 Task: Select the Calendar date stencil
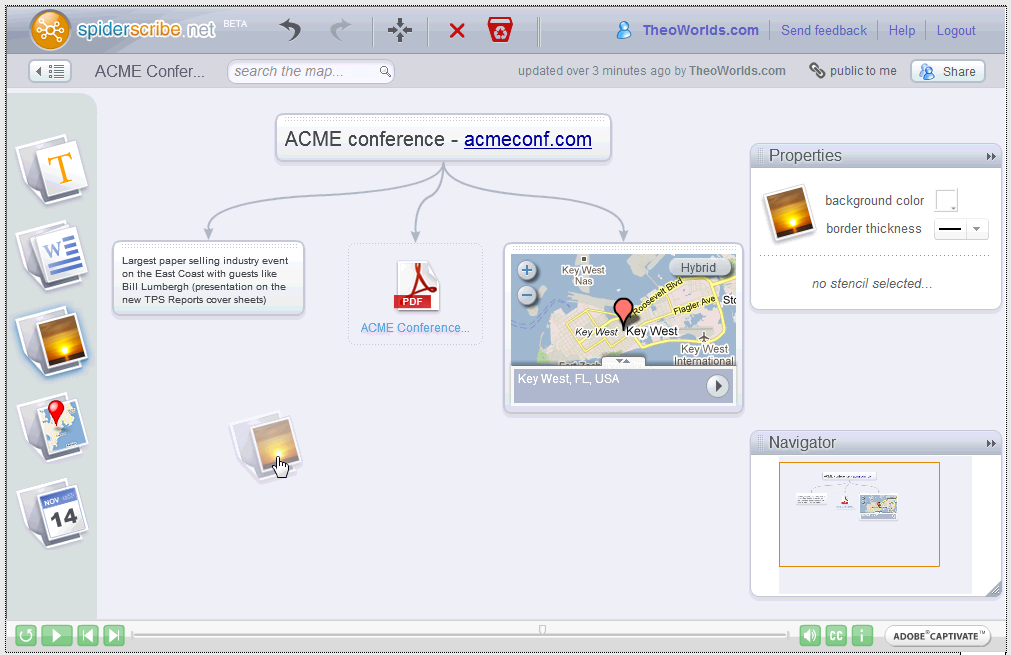(55, 512)
